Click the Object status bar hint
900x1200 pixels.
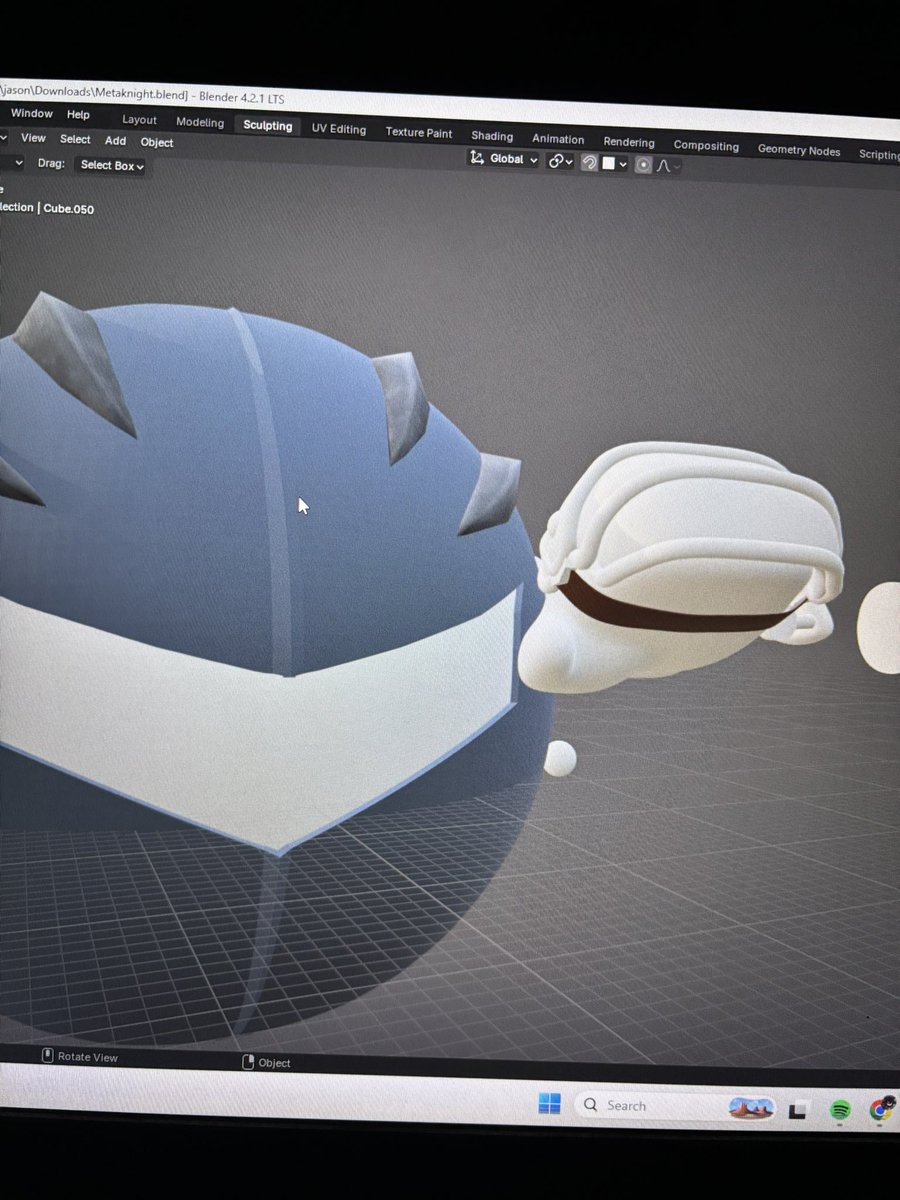point(266,1062)
